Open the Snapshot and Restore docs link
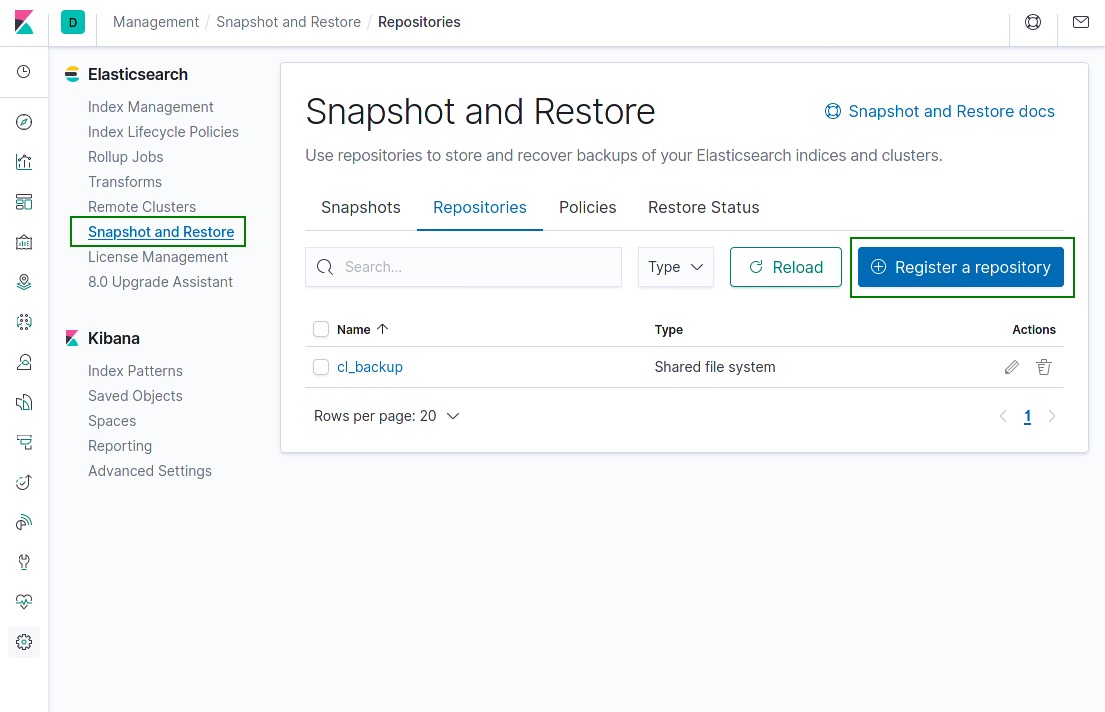The width and height of the screenshot is (1105, 712). (939, 111)
